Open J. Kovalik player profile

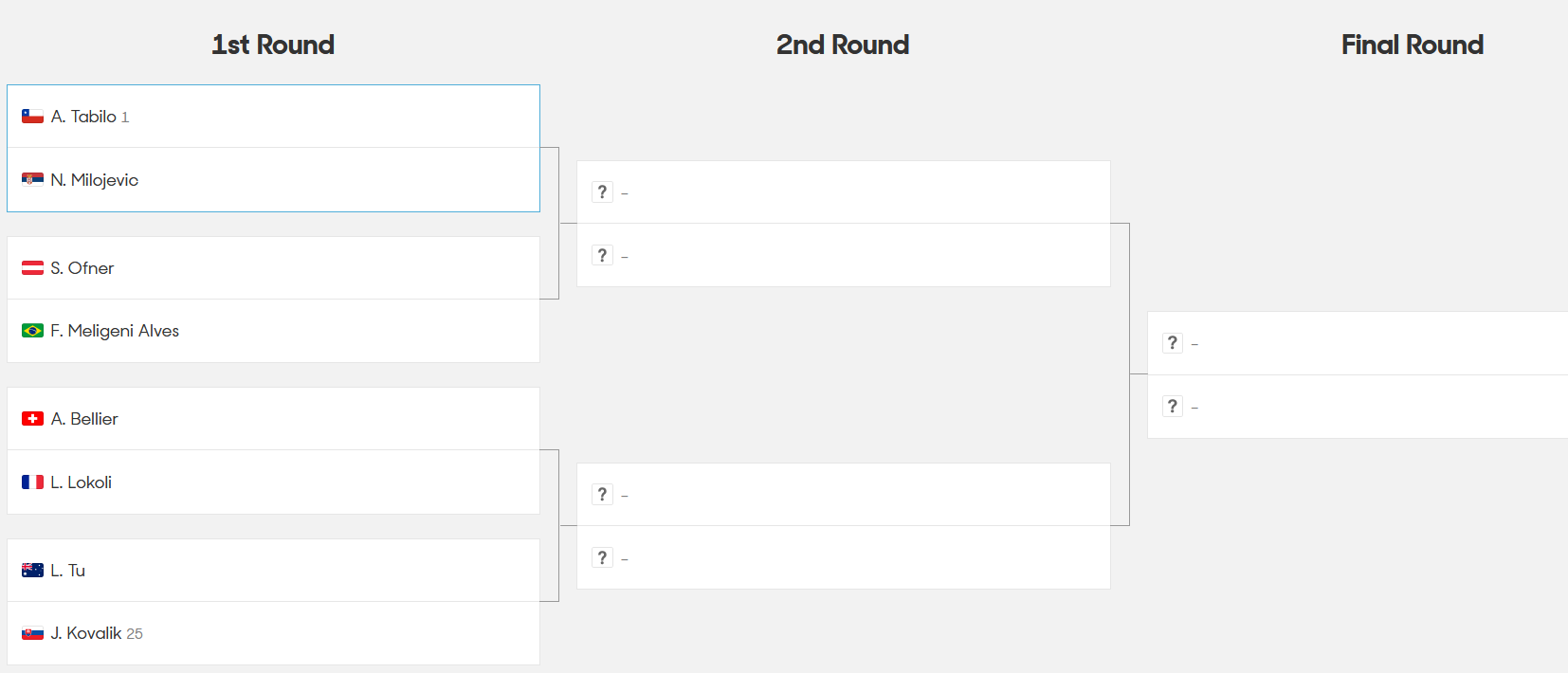click(x=86, y=633)
